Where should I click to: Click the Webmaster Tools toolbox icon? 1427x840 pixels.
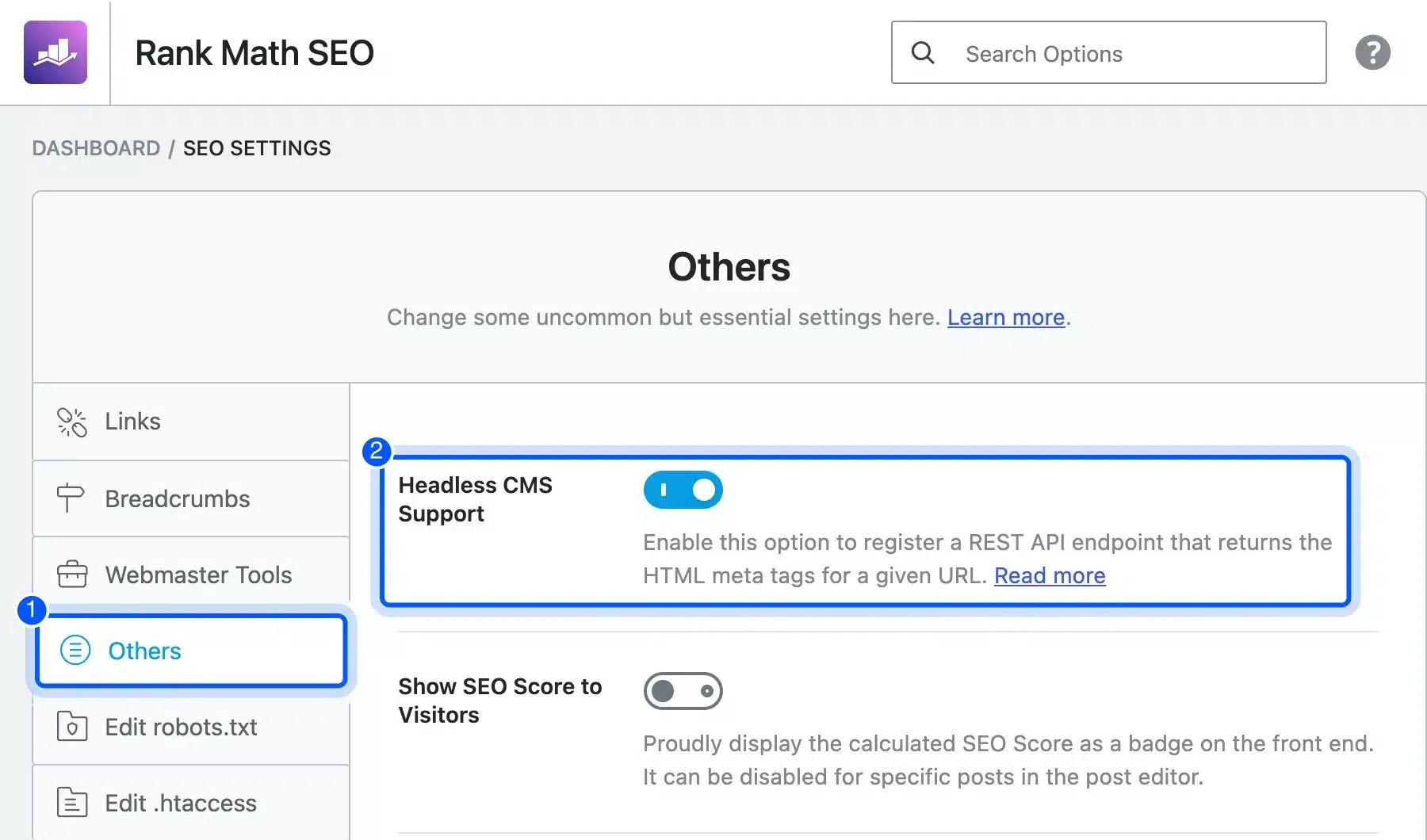71,574
